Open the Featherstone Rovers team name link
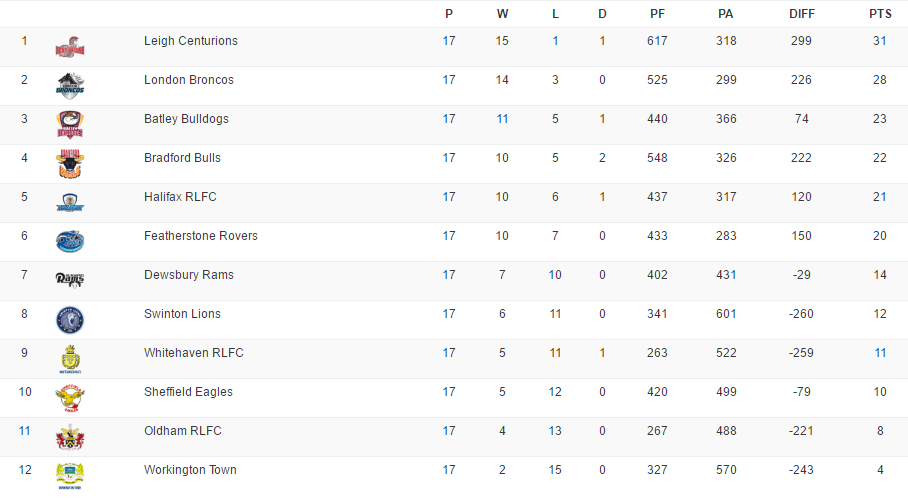The image size is (908, 500). tap(201, 236)
